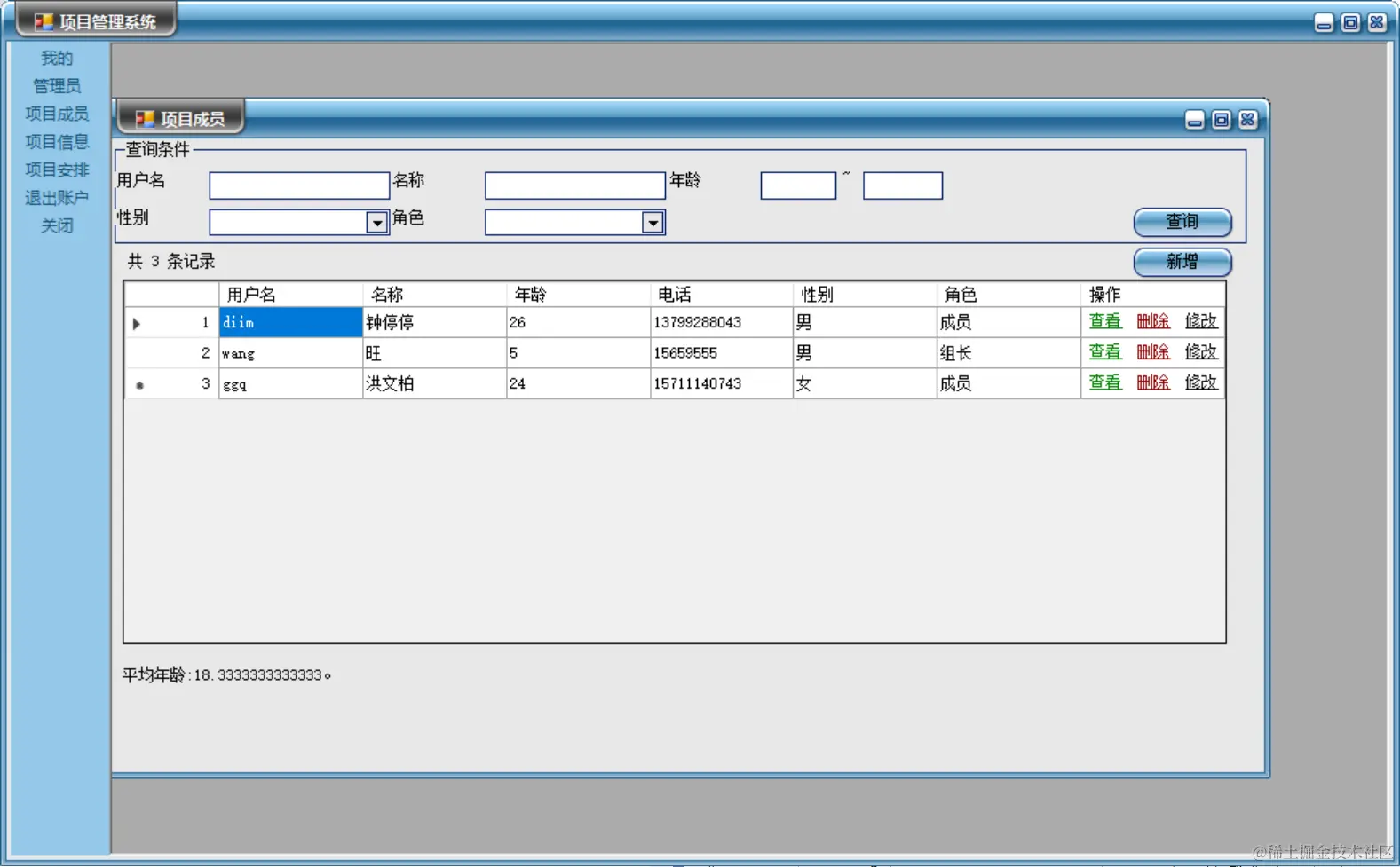Minimize the main 项目管理系统 window
Viewport: 1400px width, 867px height.
point(1324,23)
